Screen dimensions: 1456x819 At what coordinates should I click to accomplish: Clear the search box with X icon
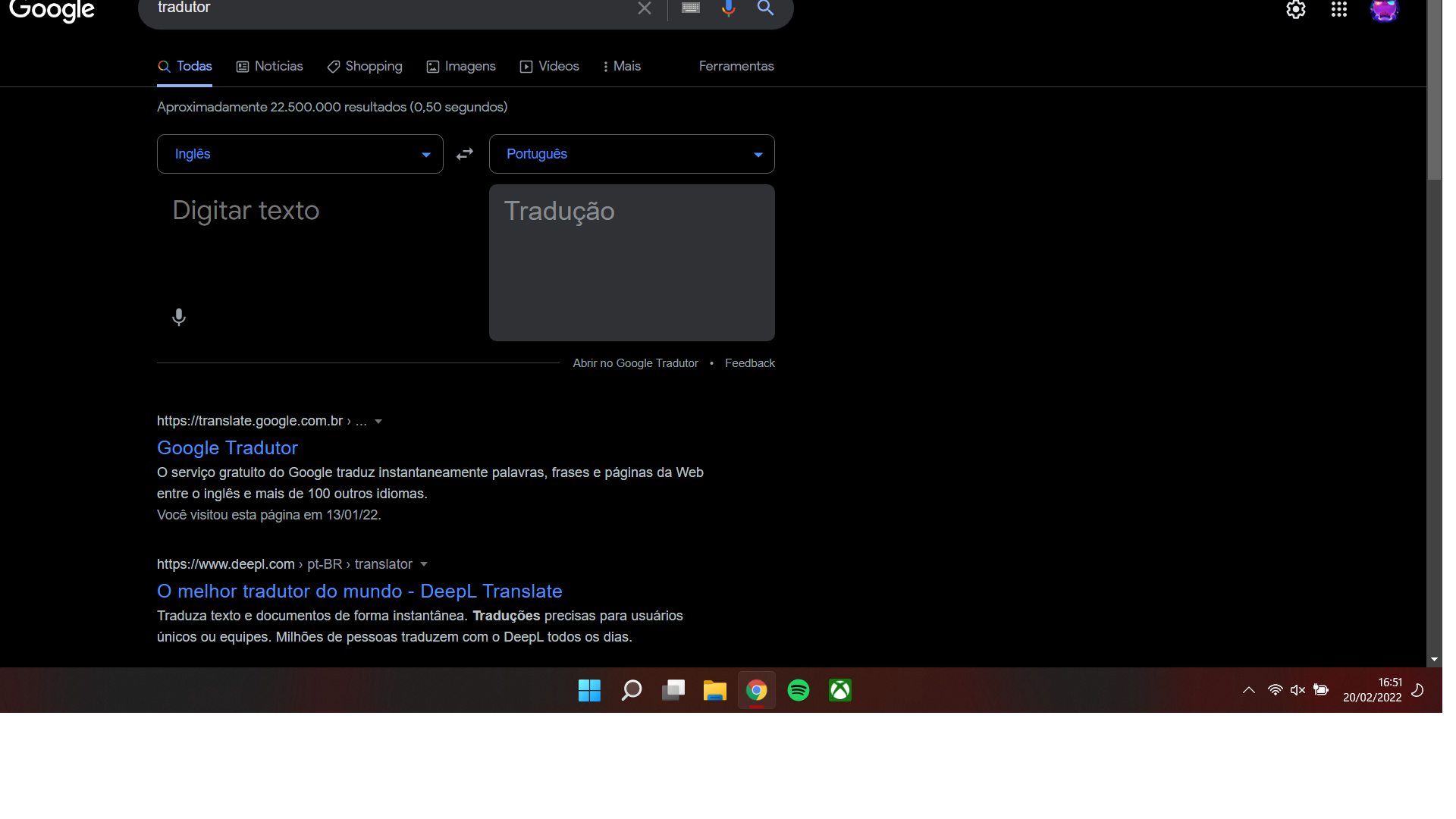coord(645,8)
